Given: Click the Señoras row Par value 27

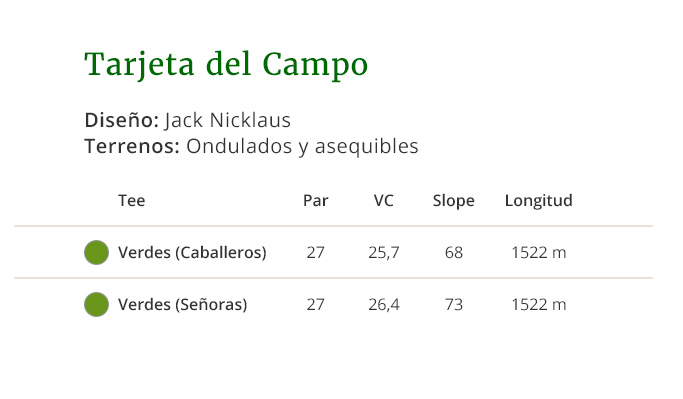Looking at the screenshot, I should 315,304.
